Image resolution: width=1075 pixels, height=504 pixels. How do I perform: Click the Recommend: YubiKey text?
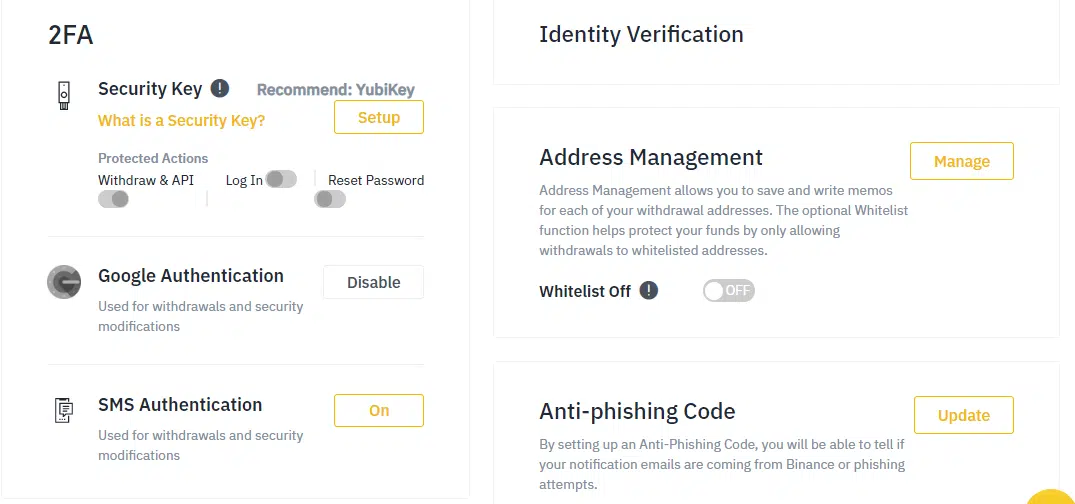[x=336, y=90]
